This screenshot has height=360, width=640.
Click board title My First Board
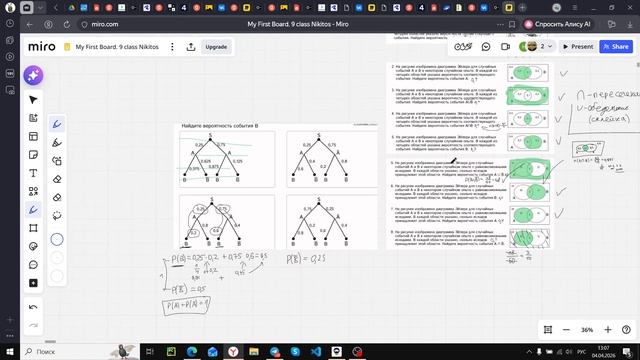[117, 47]
